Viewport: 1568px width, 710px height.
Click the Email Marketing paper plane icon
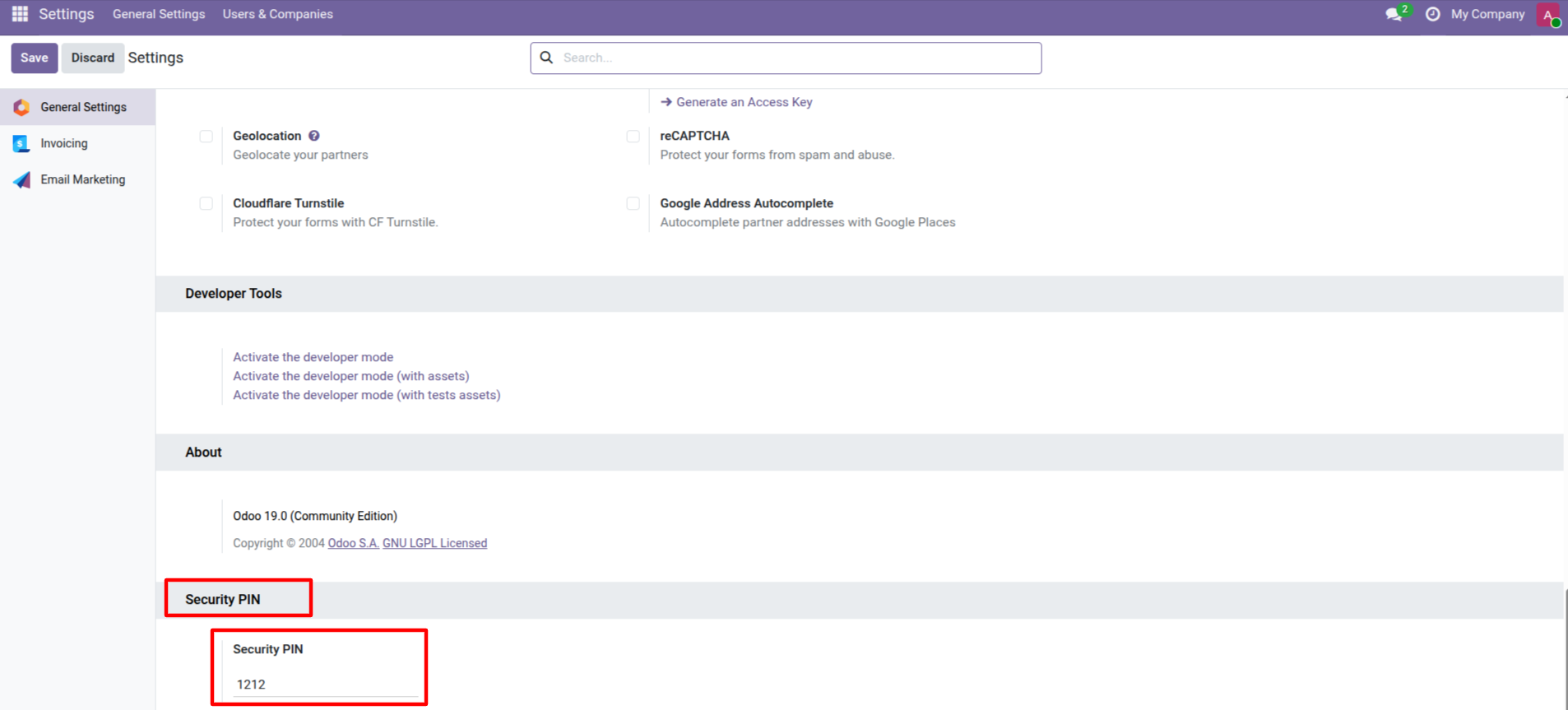point(21,179)
